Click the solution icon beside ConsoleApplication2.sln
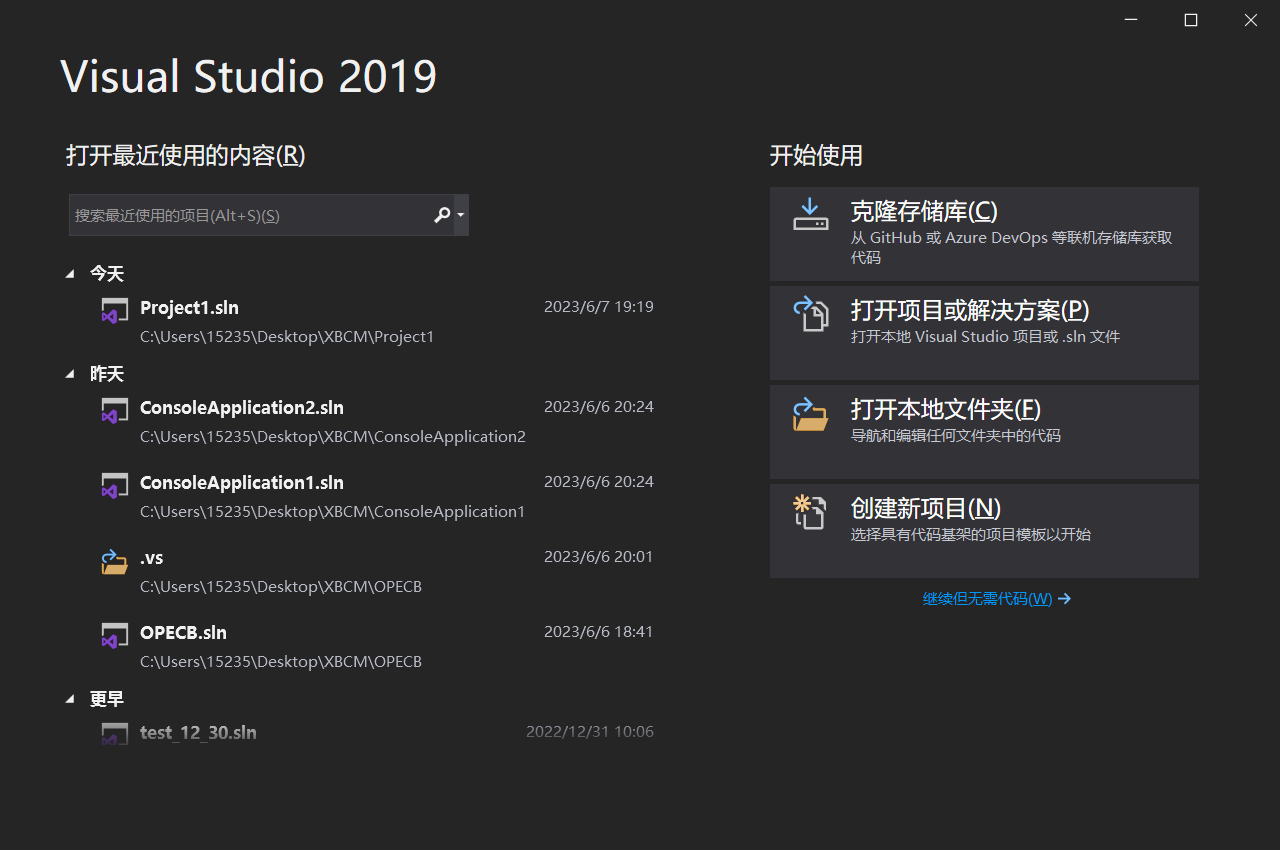 pos(114,410)
